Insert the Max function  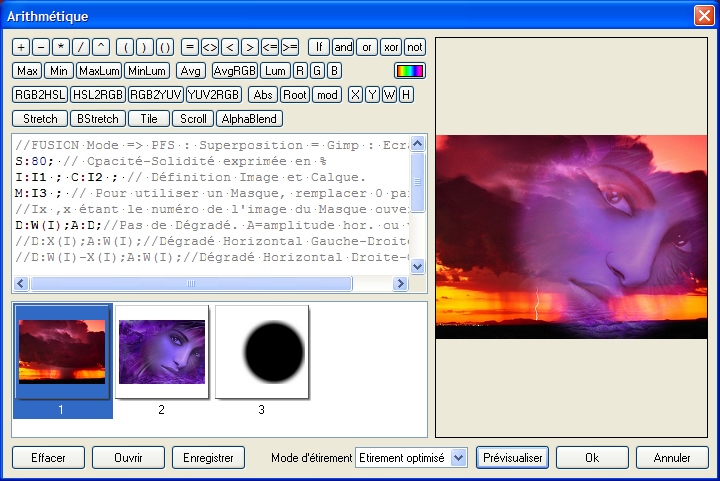point(27,71)
